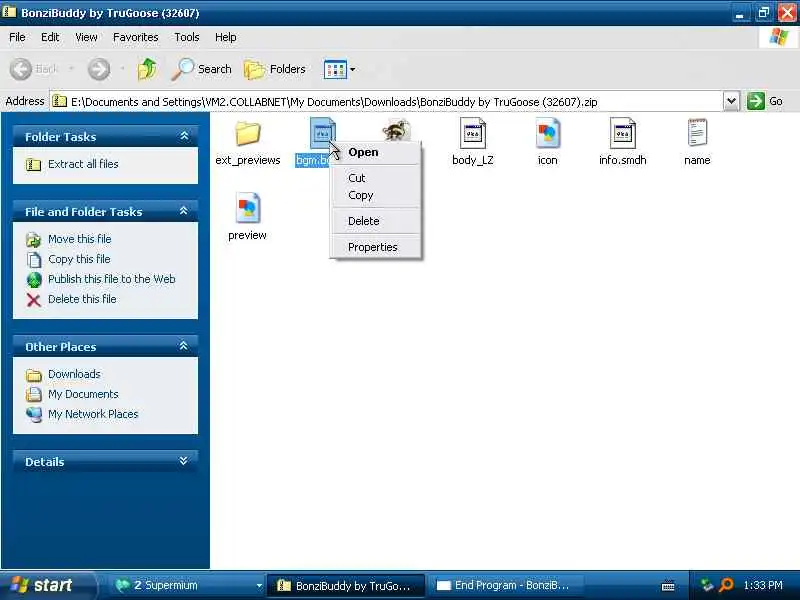Go to My Documents in Other Places
The image size is (800, 600).
[x=83, y=394]
